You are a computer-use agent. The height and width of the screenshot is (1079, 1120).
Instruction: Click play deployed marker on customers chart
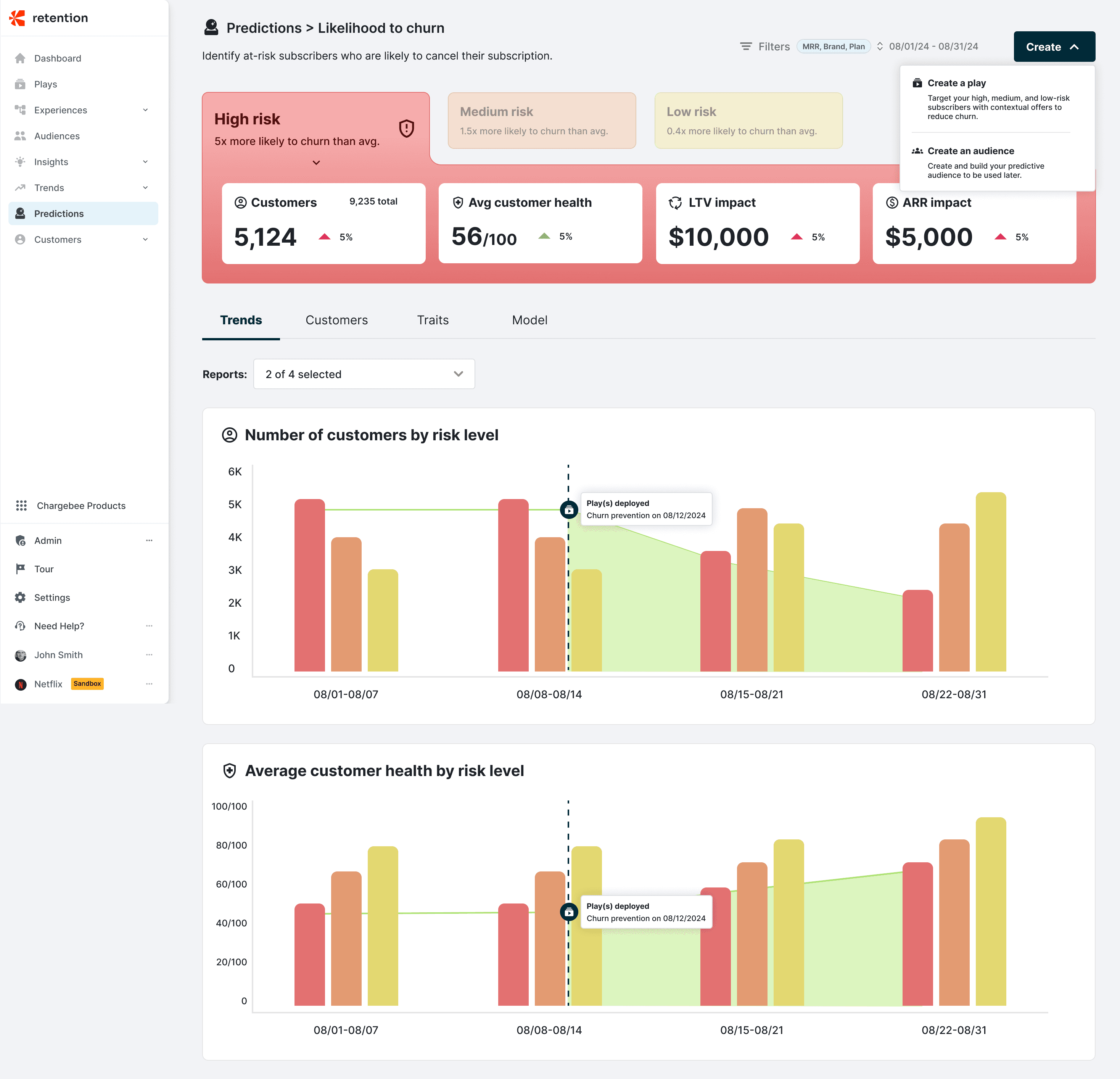tap(568, 509)
